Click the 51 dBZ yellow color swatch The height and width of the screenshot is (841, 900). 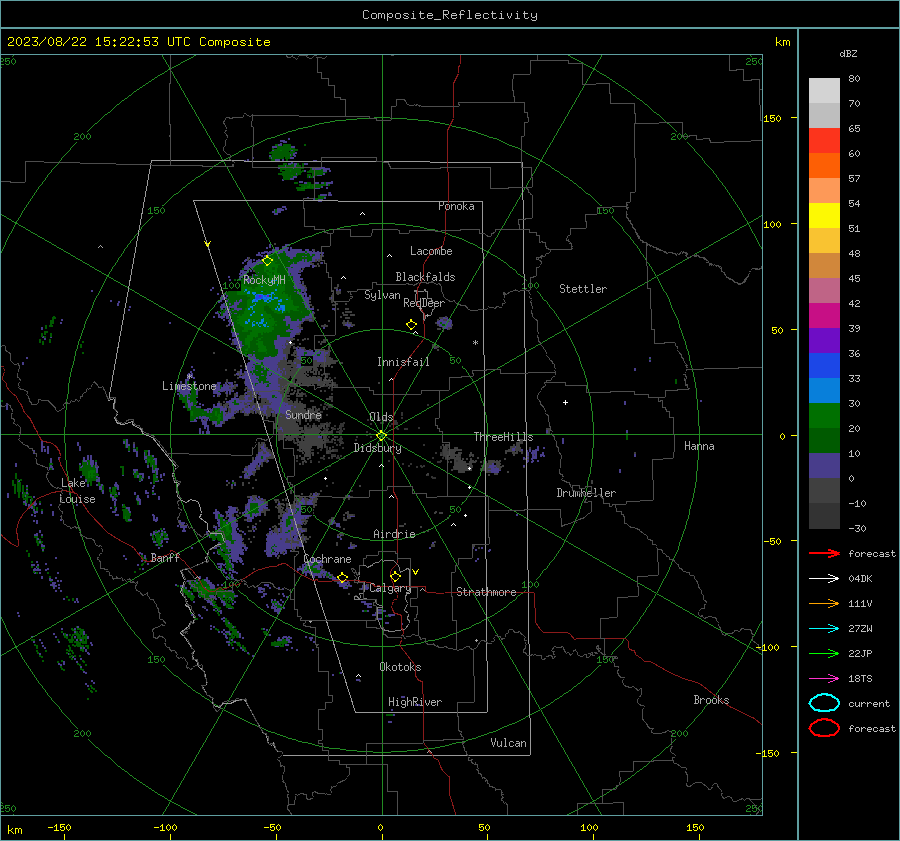(824, 216)
